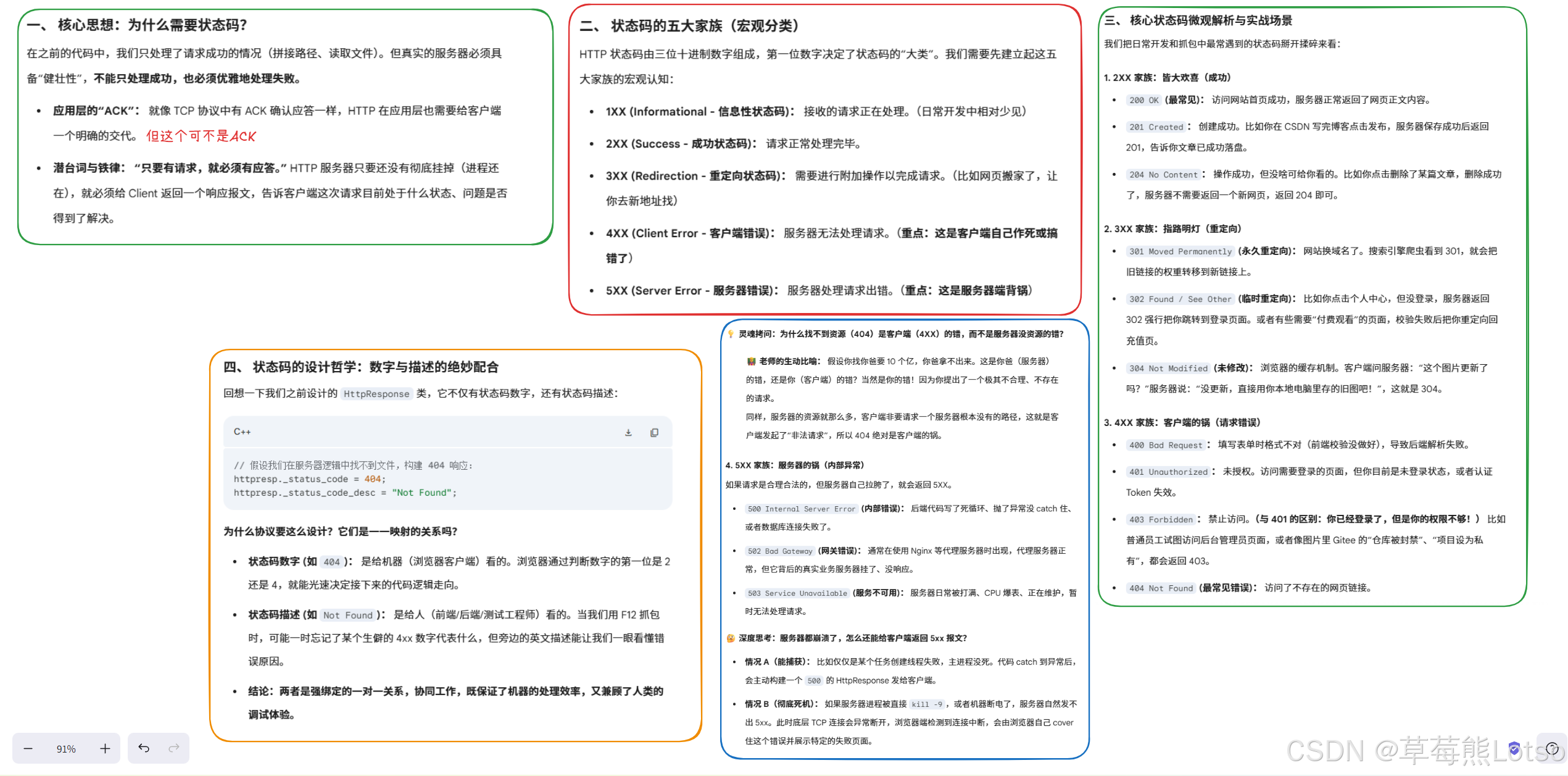Click the '502 Bad Gateway' code tag
Screen dimensions: 1568x776
pos(780,551)
